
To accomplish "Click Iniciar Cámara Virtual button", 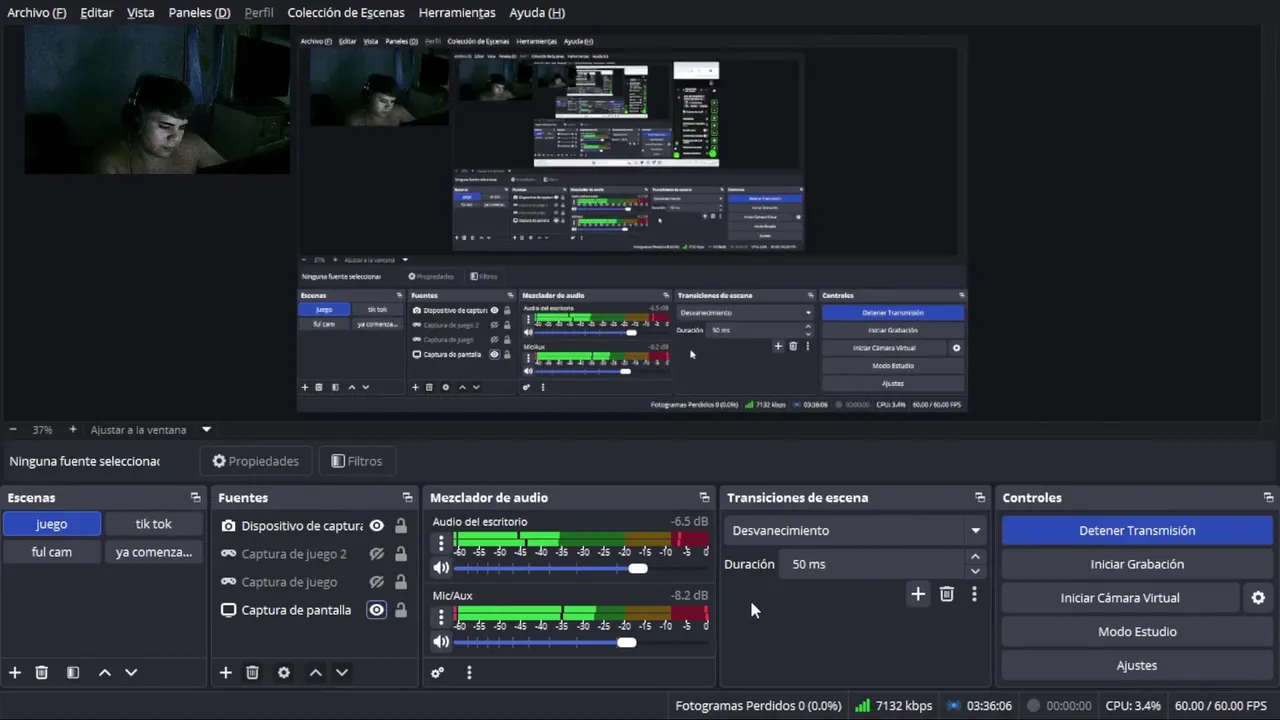I will pyautogui.click(x=1120, y=598).
